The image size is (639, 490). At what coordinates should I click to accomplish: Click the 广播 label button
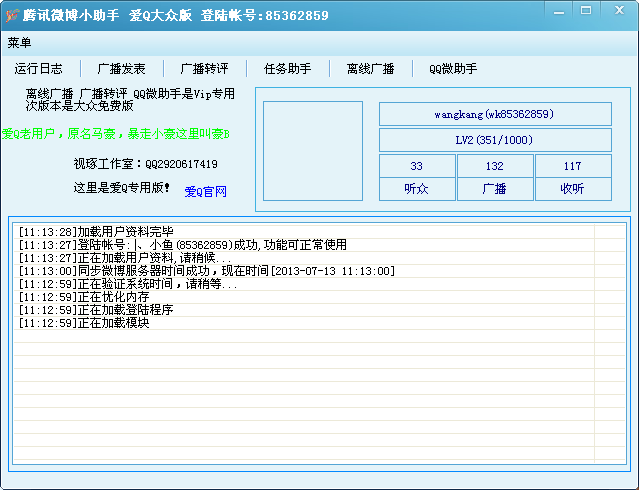tap(495, 189)
